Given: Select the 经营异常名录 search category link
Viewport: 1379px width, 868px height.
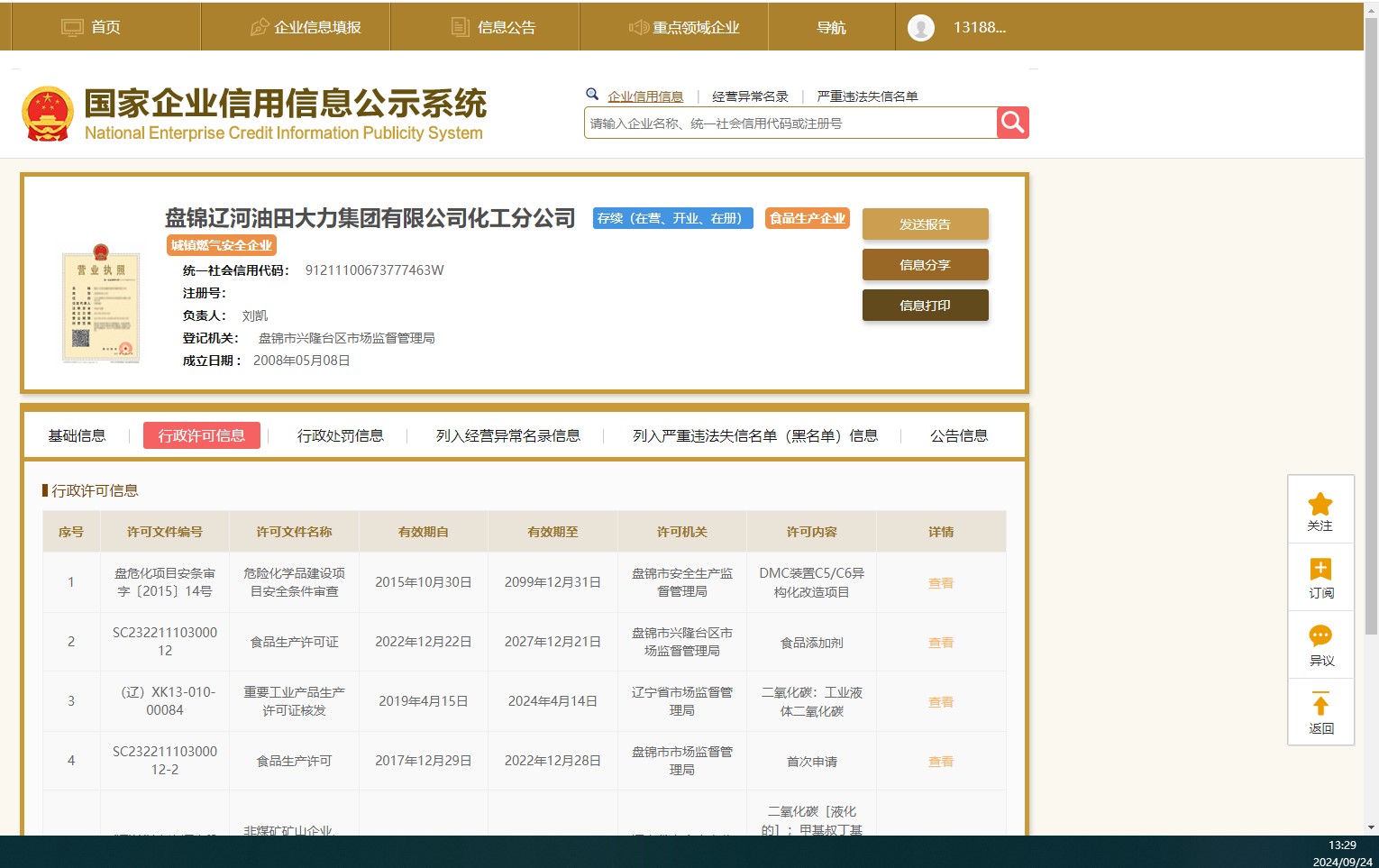Looking at the screenshot, I should [x=750, y=96].
